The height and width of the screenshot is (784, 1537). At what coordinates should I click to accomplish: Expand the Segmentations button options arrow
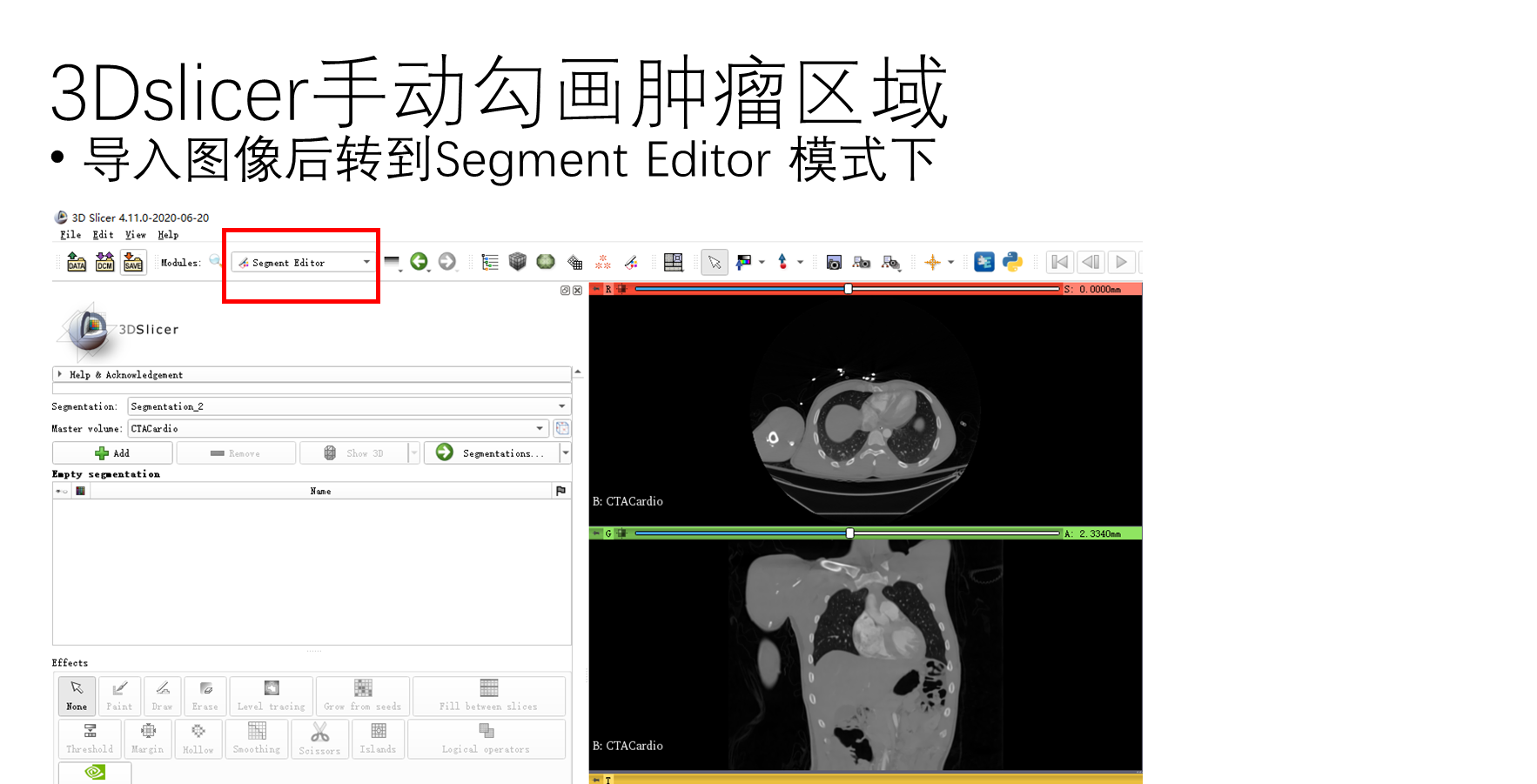click(566, 452)
